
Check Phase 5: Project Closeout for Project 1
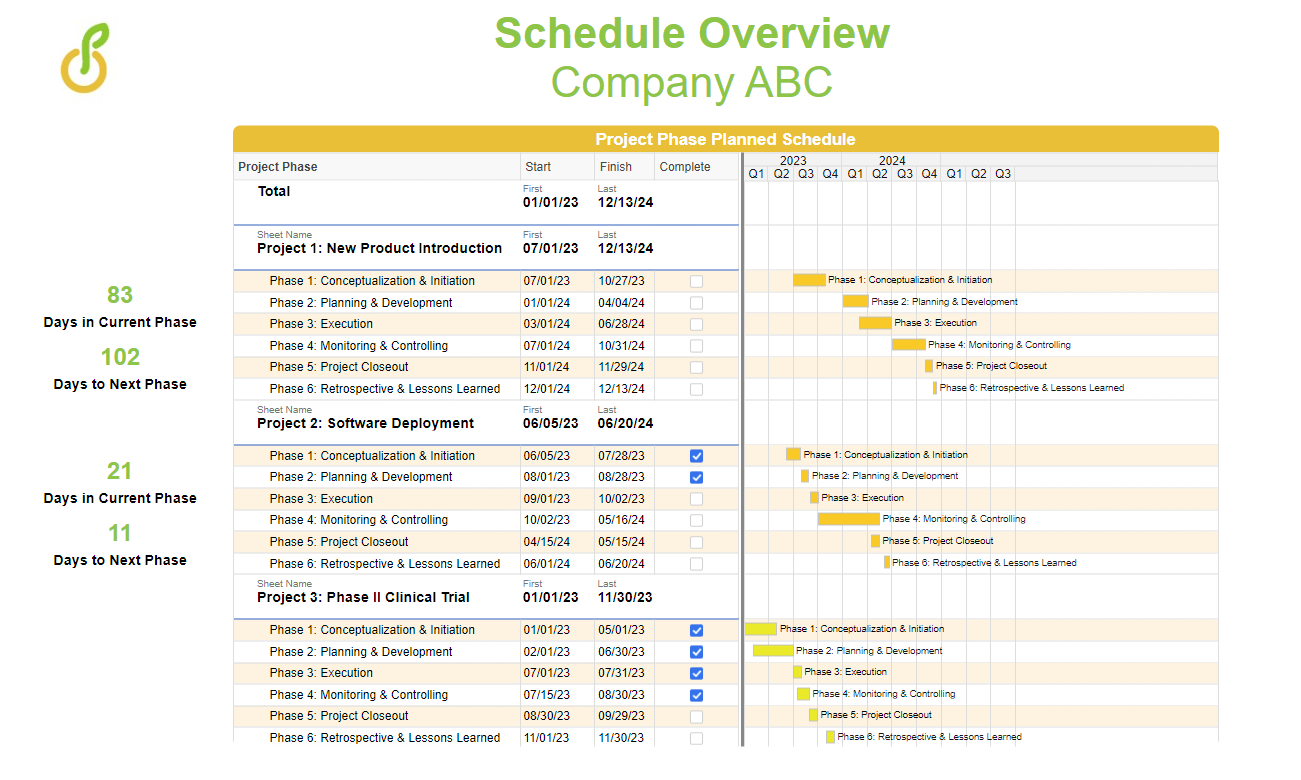pos(696,367)
